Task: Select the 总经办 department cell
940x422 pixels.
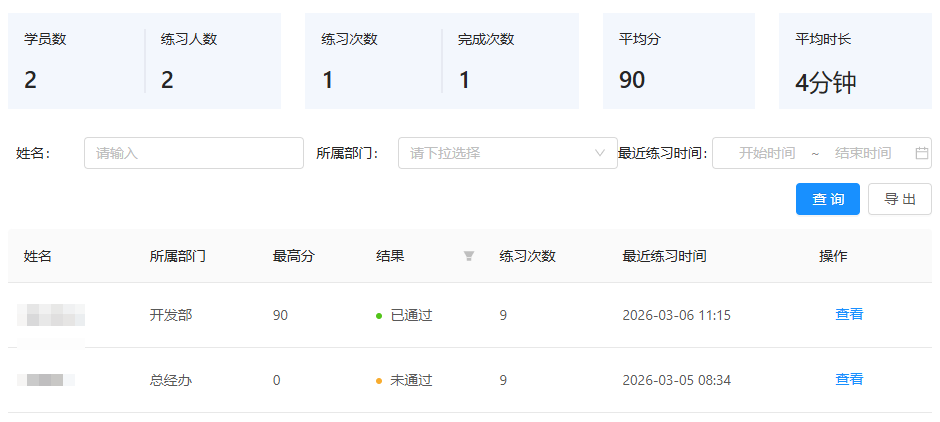Action: pos(170,380)
